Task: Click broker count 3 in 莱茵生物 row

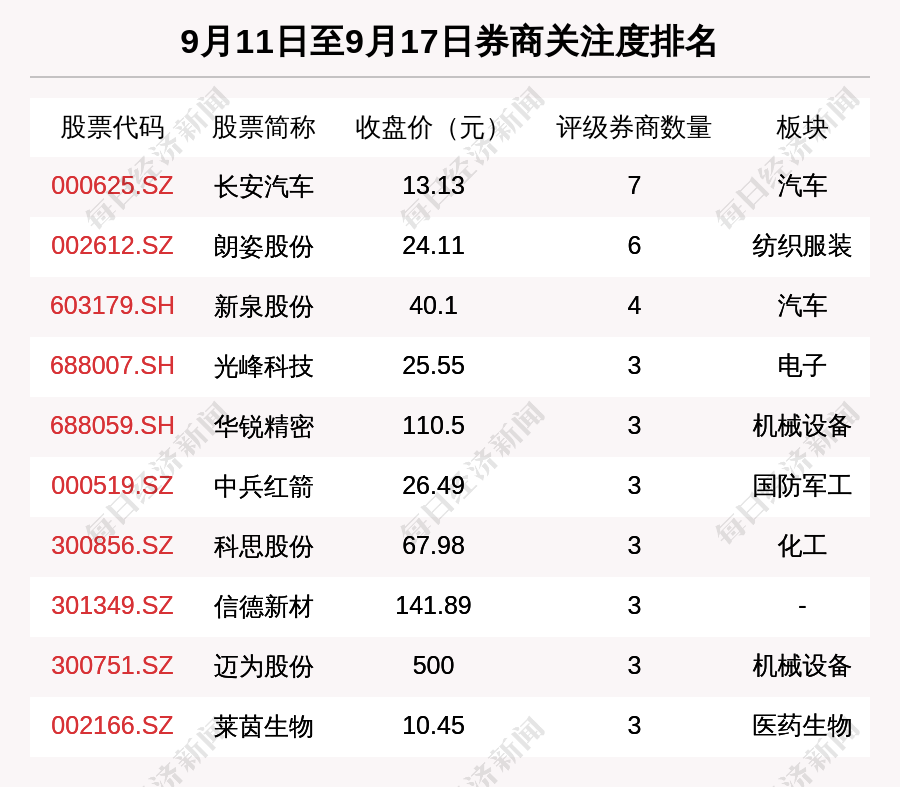Action: coord(634,726)
